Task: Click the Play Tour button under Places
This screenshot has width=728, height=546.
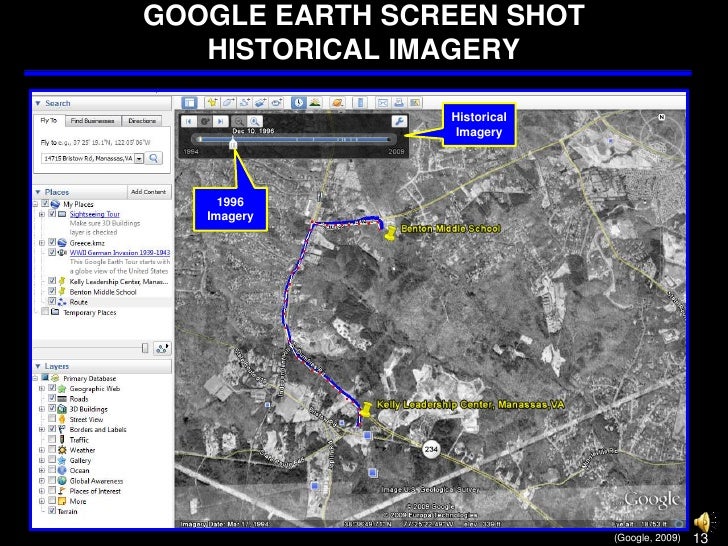Action: pyautogui.click(x=162, y=348)
